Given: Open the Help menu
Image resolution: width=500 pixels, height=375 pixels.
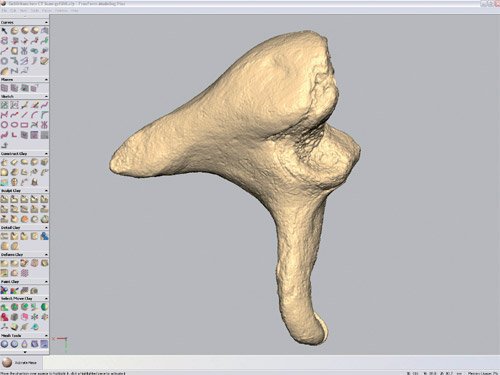Looking at the screenshot, I should coord(75,10).
